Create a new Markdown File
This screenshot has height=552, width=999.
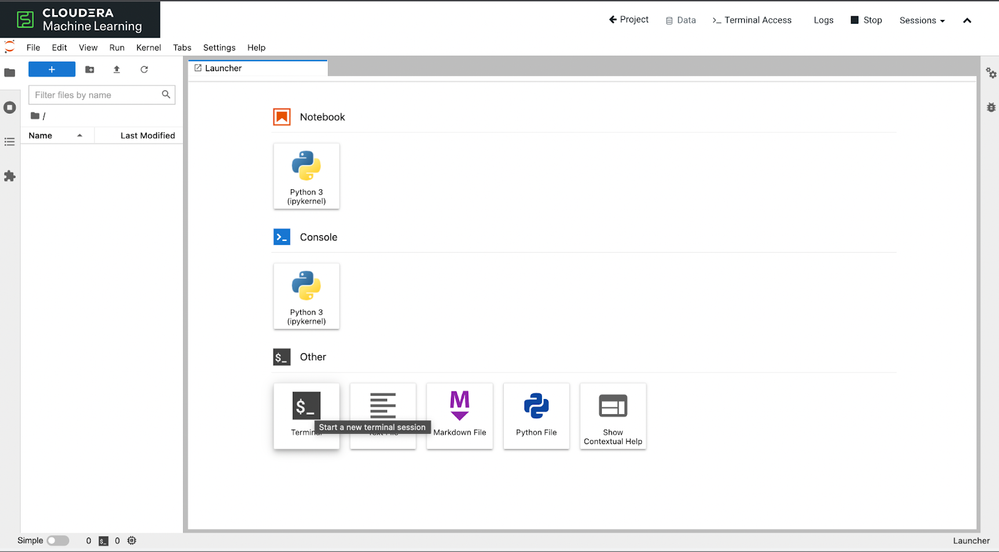(459, 416)
